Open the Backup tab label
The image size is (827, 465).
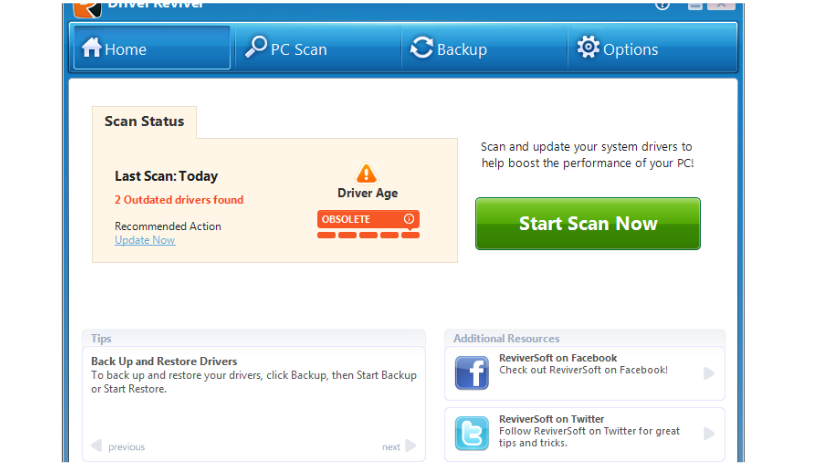coord(462,49)
